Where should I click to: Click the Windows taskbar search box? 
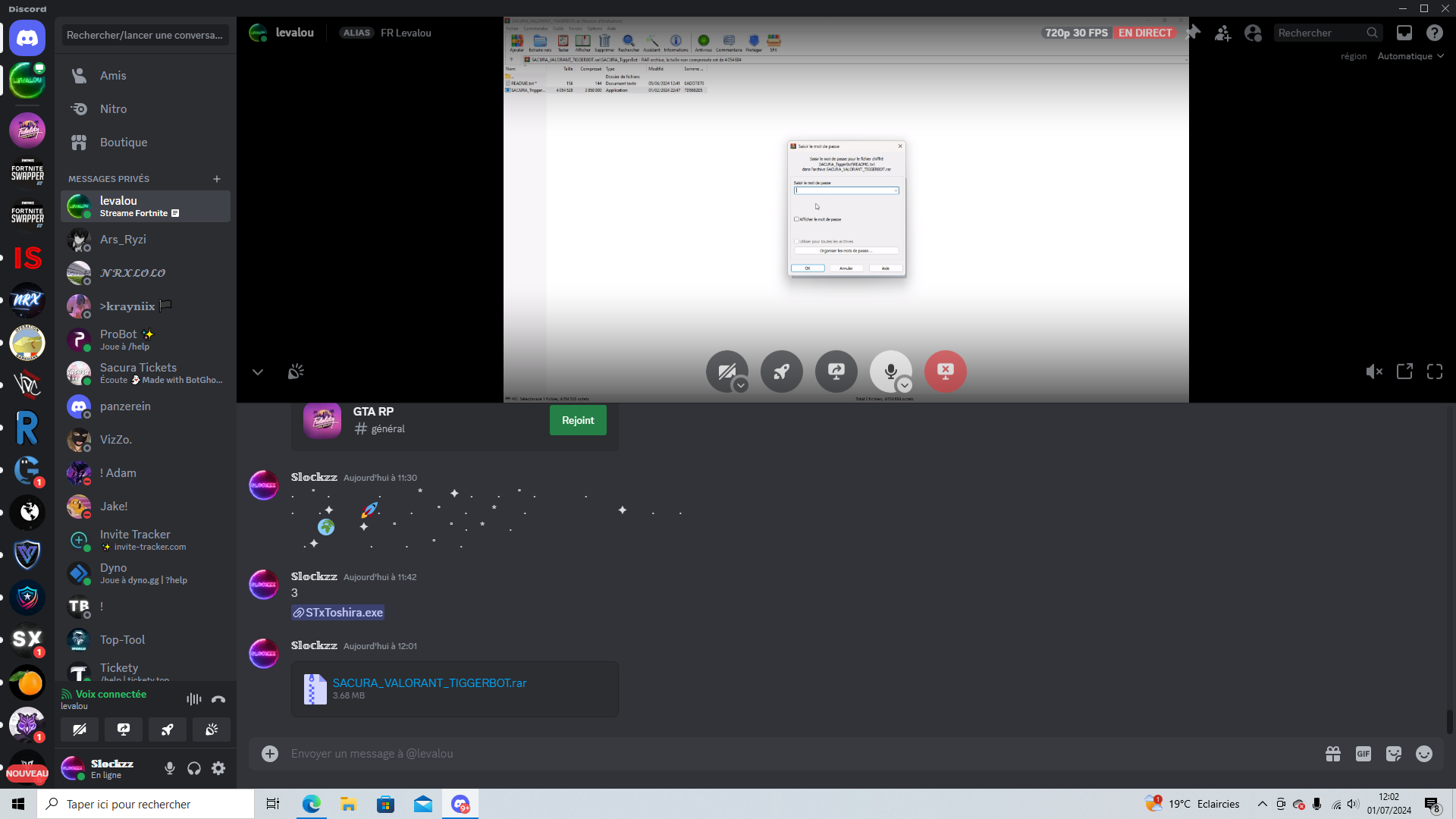click(x=146, y=804)
